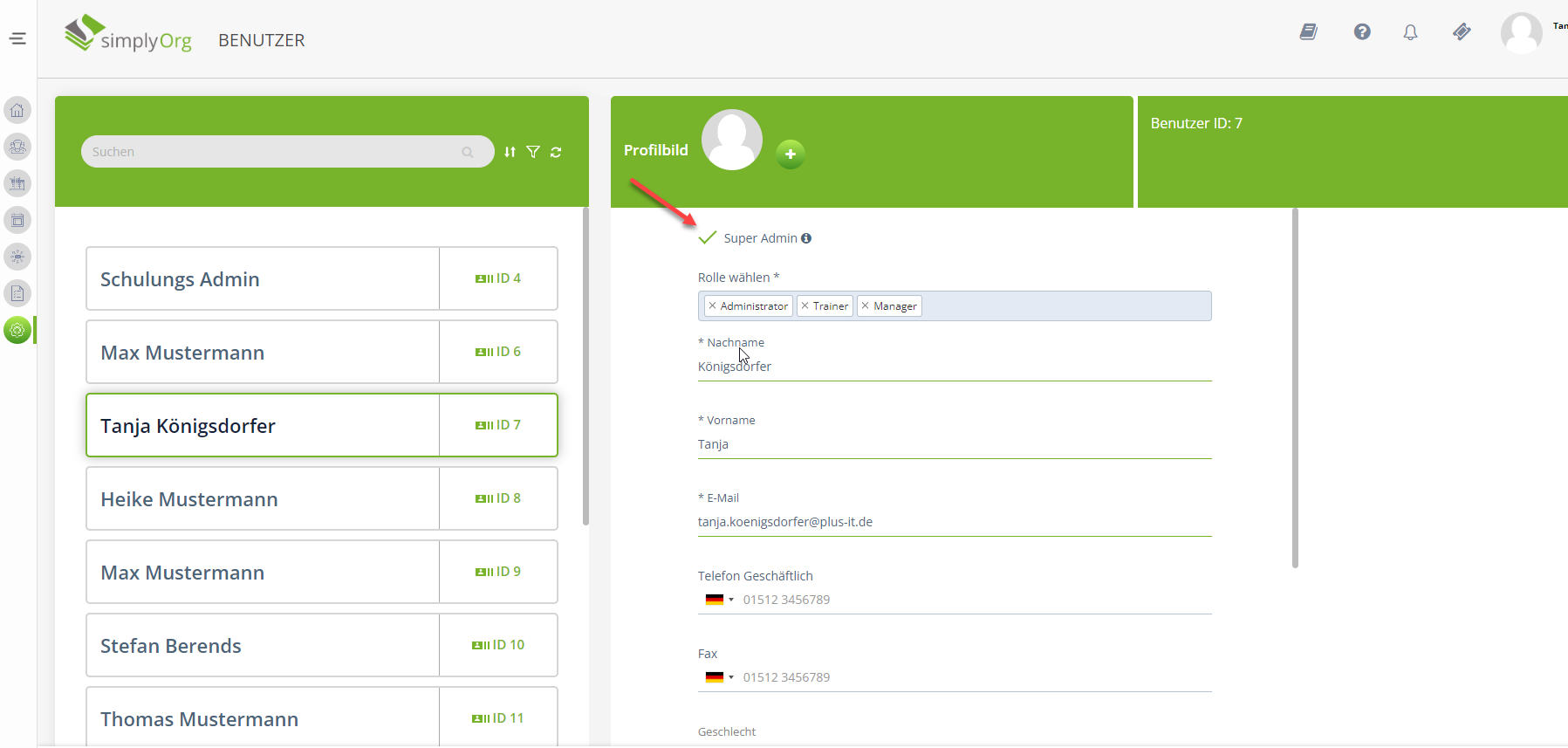Remove the Trainer role tag
The width and height of the screenshot is (1568, 748).
point(805,306)
